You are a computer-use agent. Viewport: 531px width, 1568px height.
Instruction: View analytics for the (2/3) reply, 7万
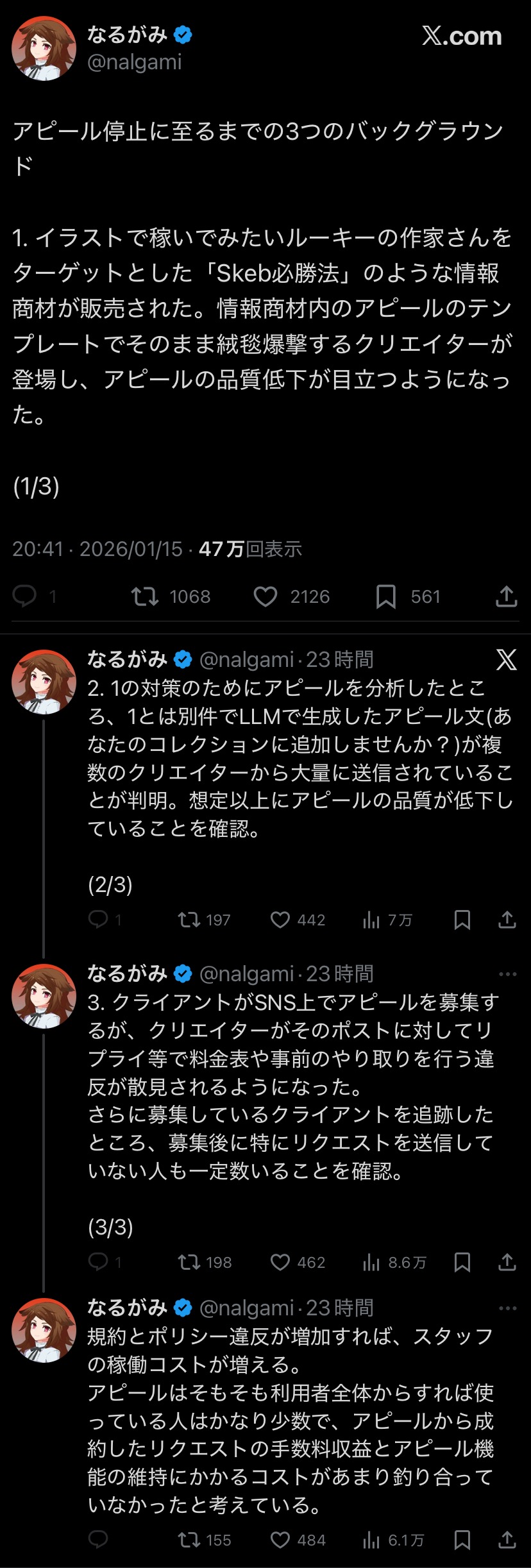(x=371, y=920)
